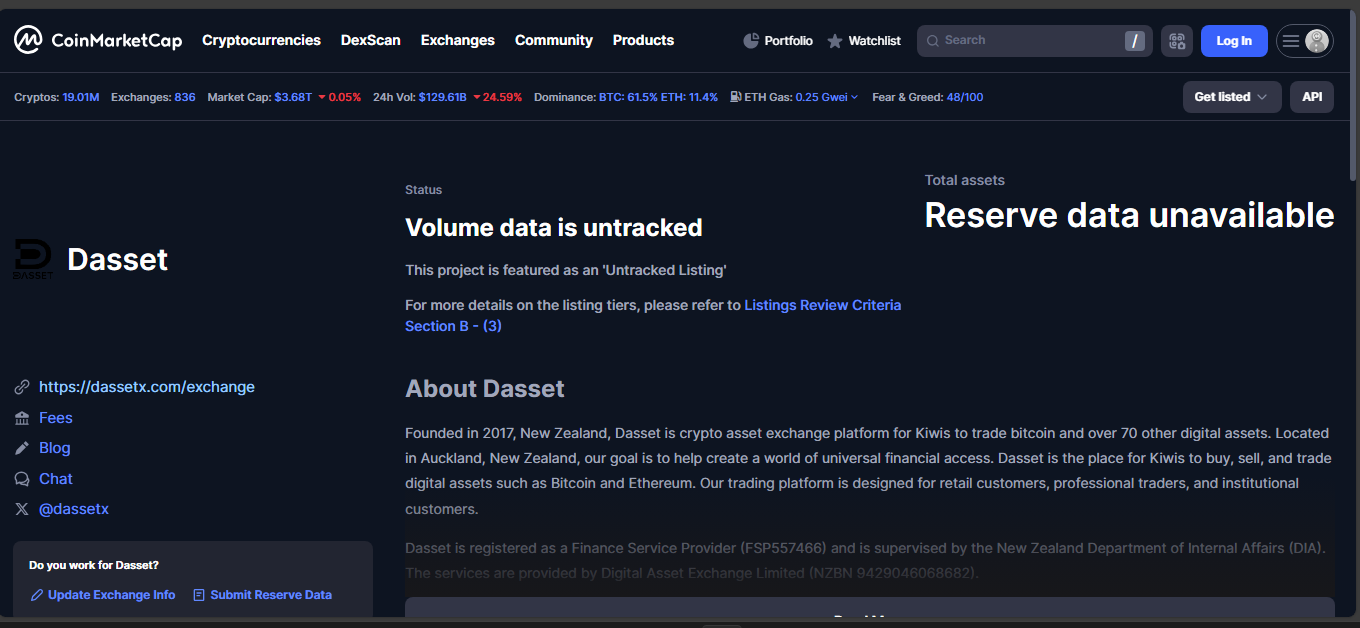This screenshot has width=1360, height=628.
Task: Click the 24h Vol $129.61B value
Action: click(442, 97)
